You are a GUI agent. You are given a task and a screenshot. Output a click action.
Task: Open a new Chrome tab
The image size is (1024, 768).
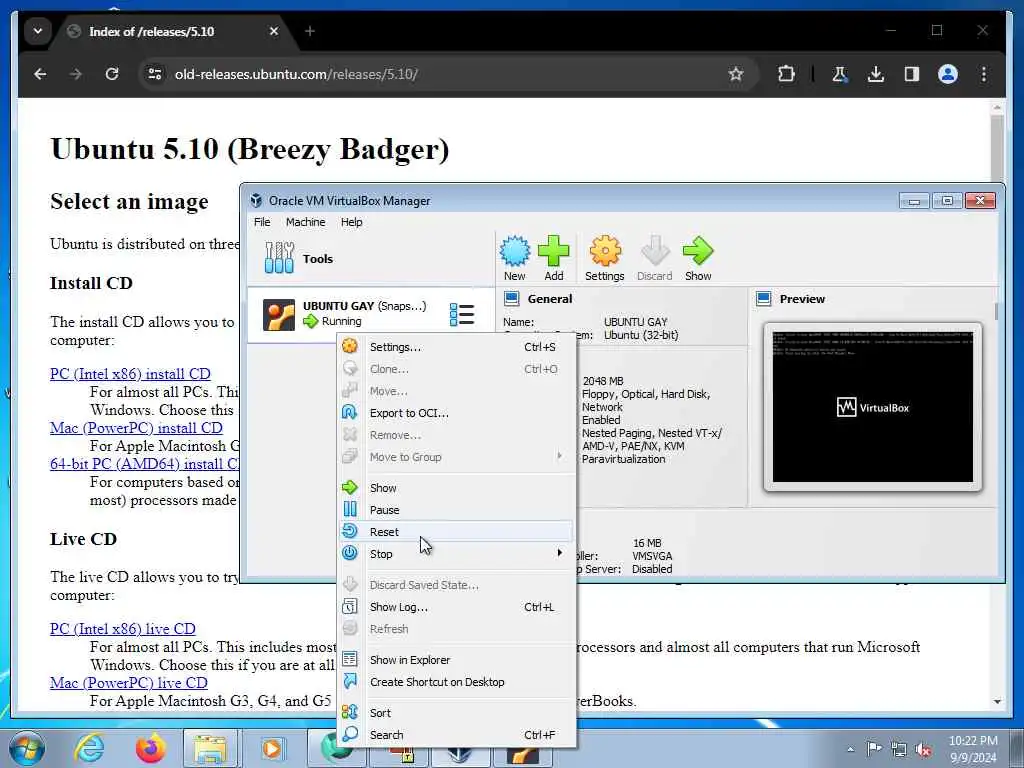(310, 31)
